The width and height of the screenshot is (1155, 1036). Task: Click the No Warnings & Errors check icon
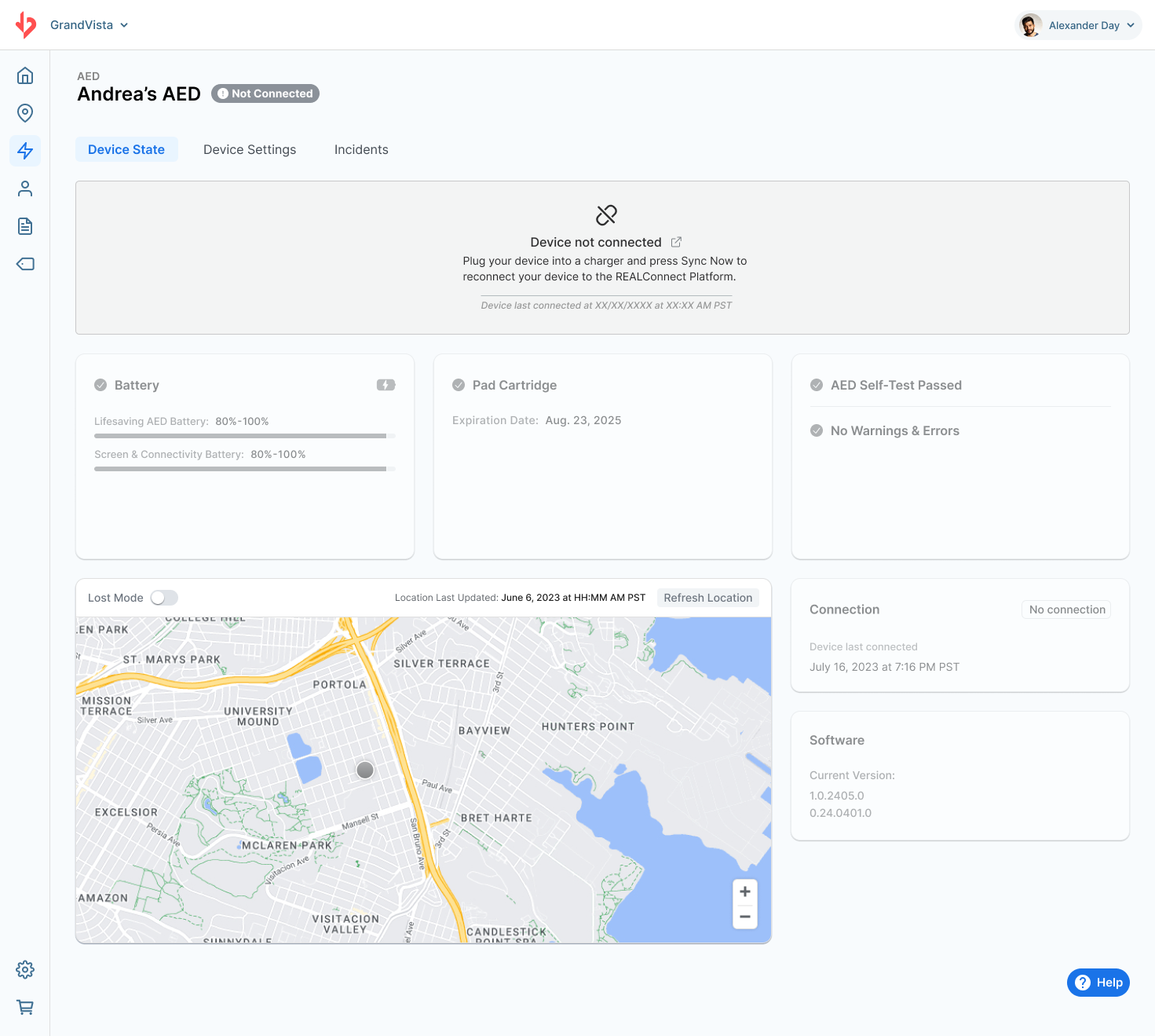point(817,430)
